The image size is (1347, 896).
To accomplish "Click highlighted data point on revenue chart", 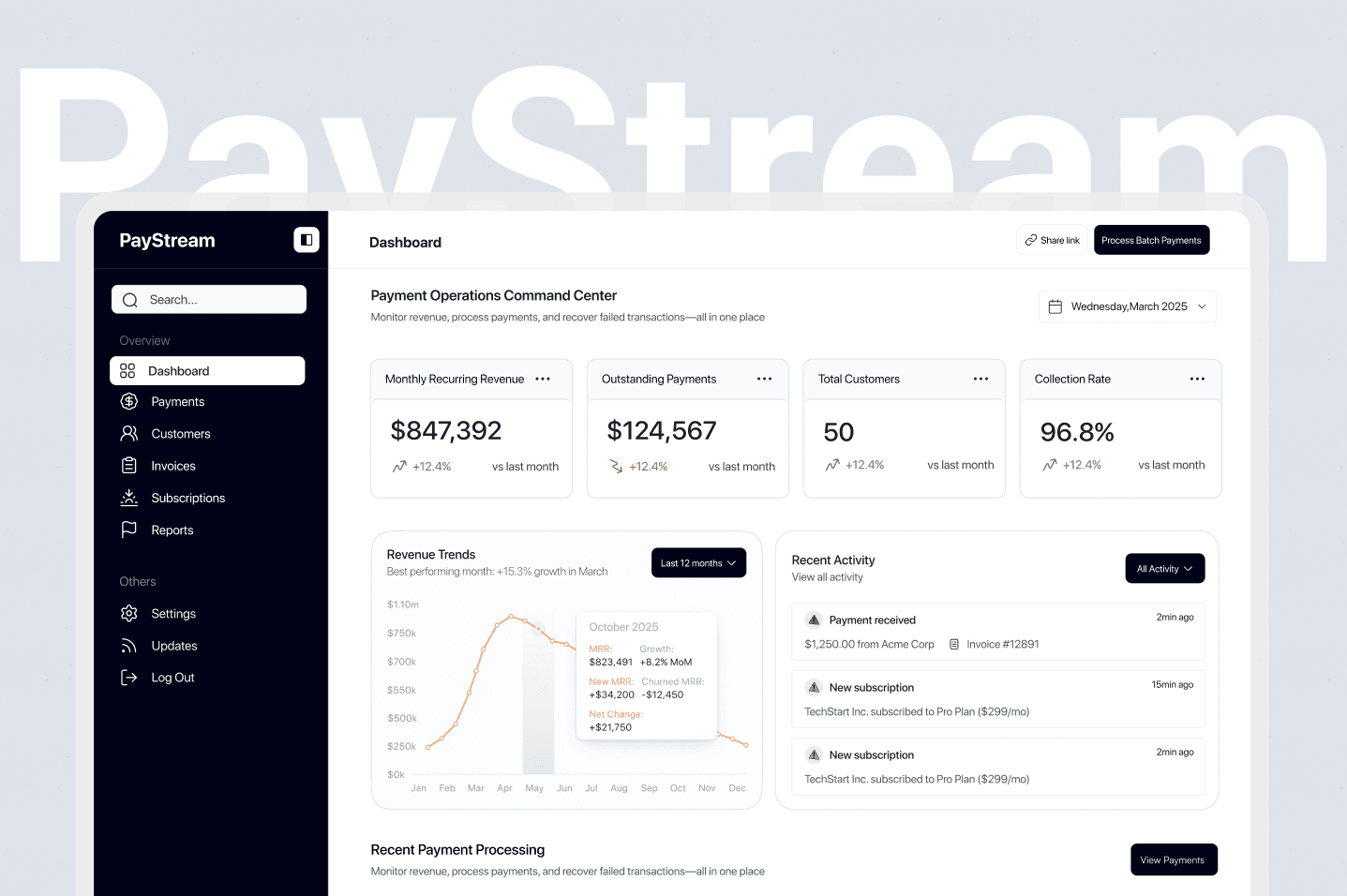I will click(538, 629).
